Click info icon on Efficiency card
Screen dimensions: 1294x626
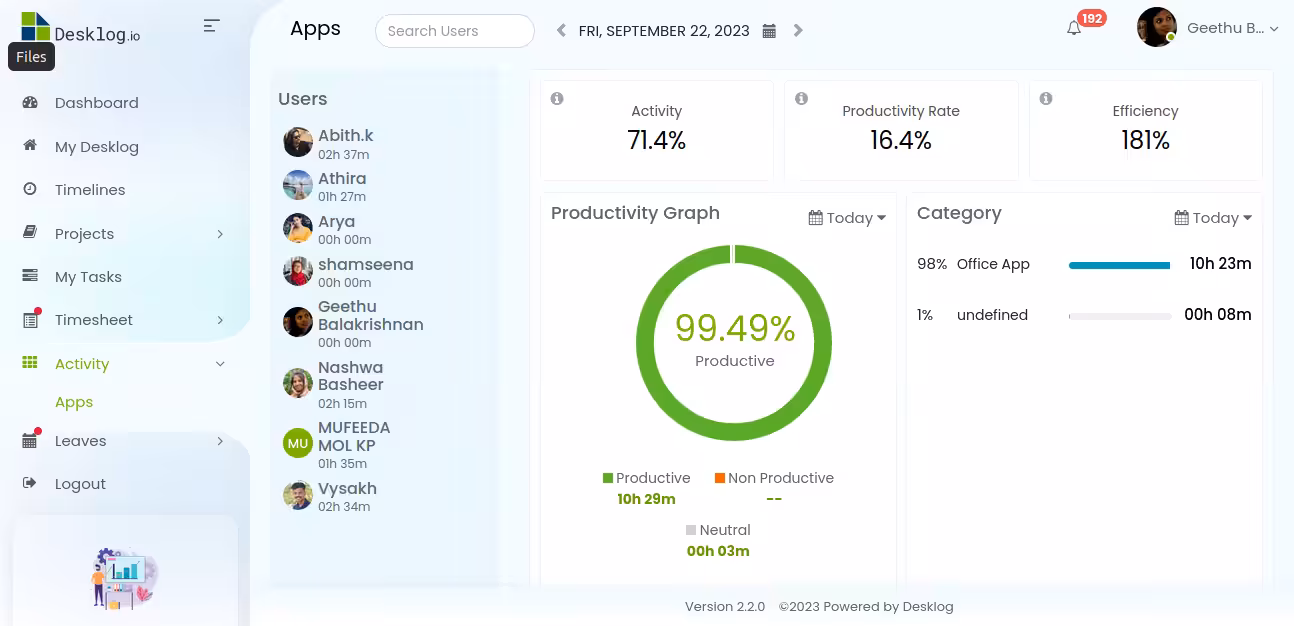[1045, 98]
